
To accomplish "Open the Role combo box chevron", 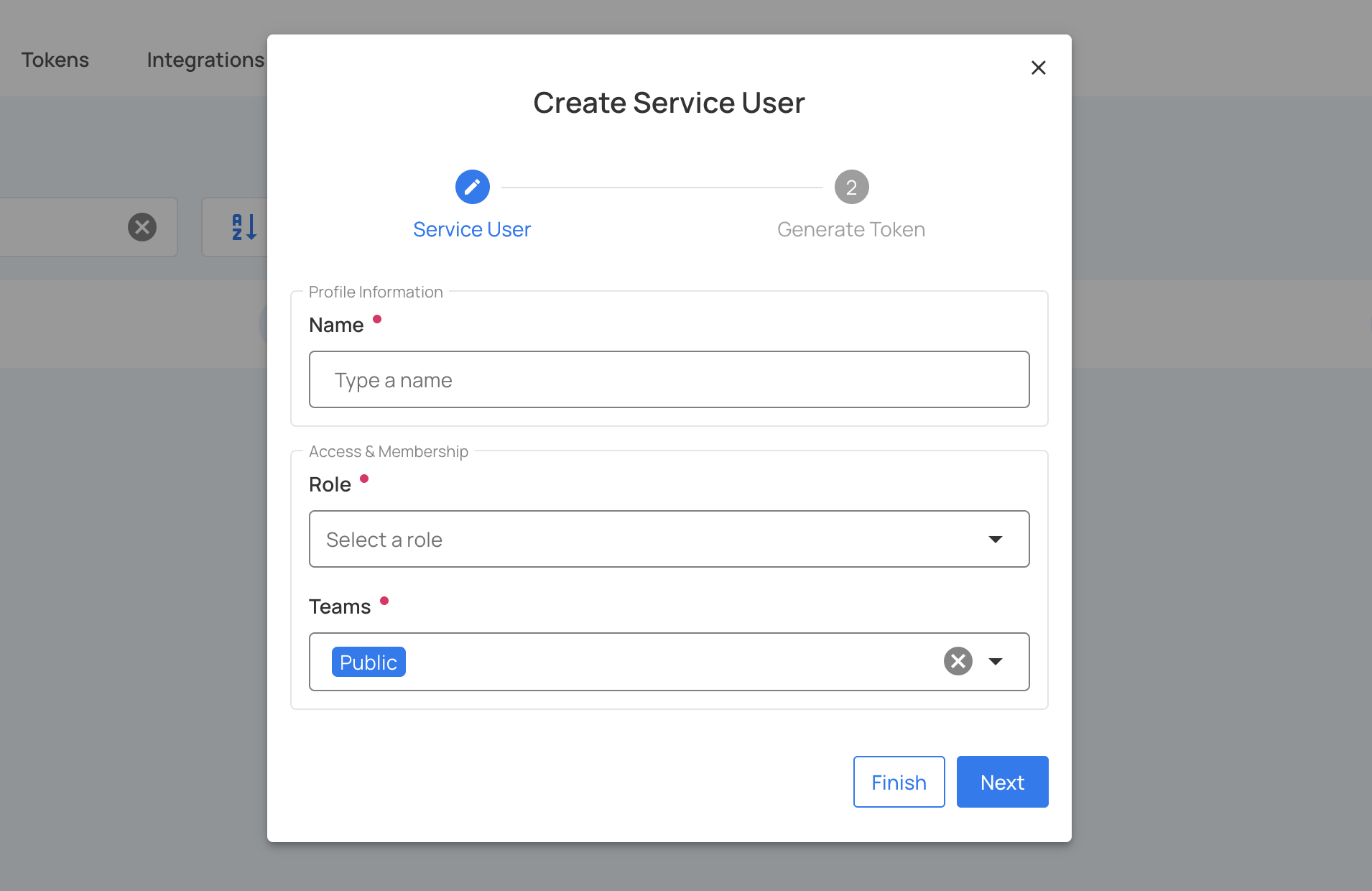I will [997, 539].
